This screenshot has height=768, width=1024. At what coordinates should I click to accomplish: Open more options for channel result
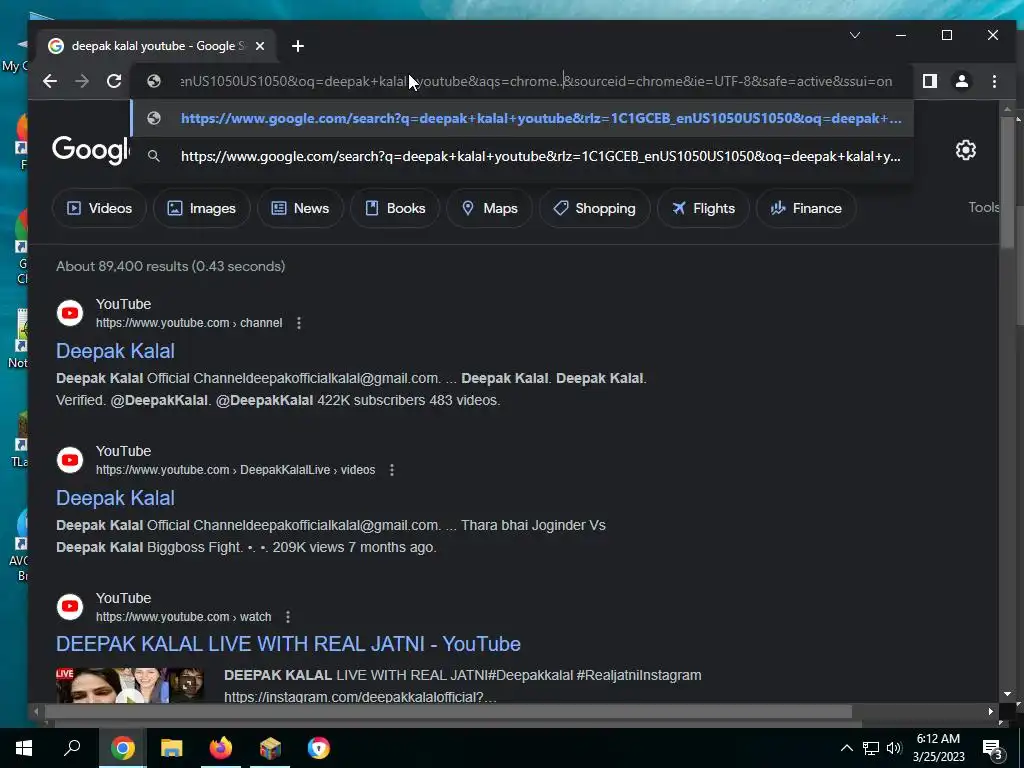pos(298,323)
